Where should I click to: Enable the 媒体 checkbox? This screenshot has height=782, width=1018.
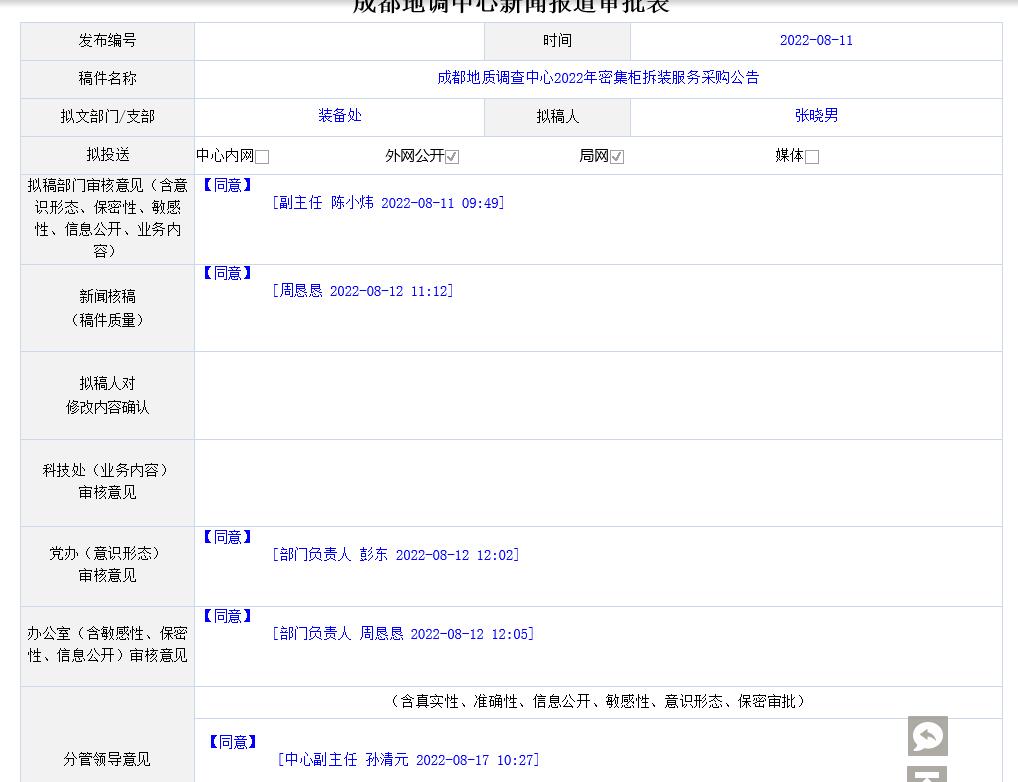[x=812, y=157]
